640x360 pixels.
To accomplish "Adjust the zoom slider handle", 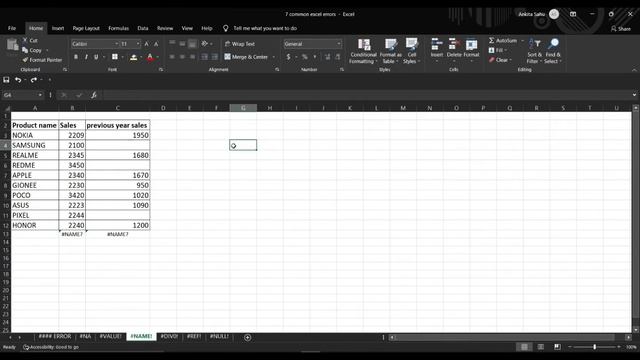I will click(x=595, y=347).
